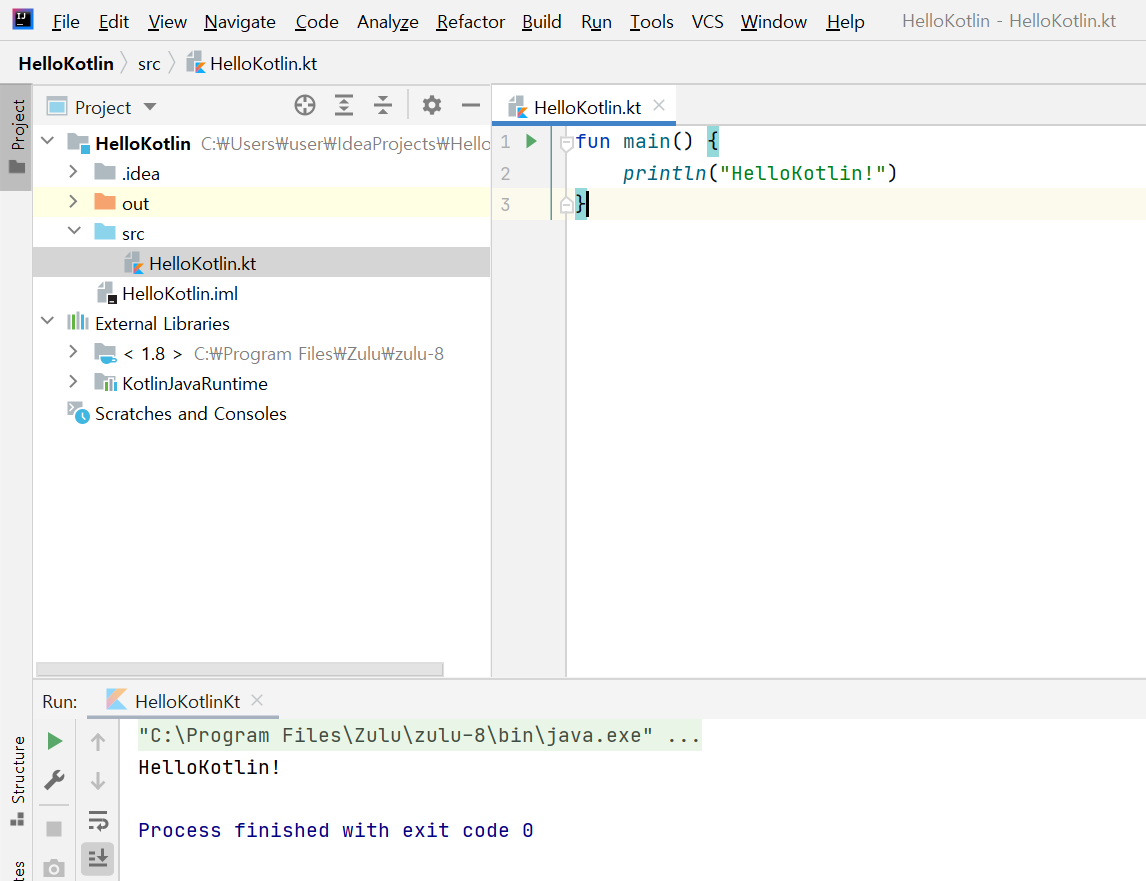
Task: Click 'Process finished with exit code 0' text
Action: (x=335, y=831)
